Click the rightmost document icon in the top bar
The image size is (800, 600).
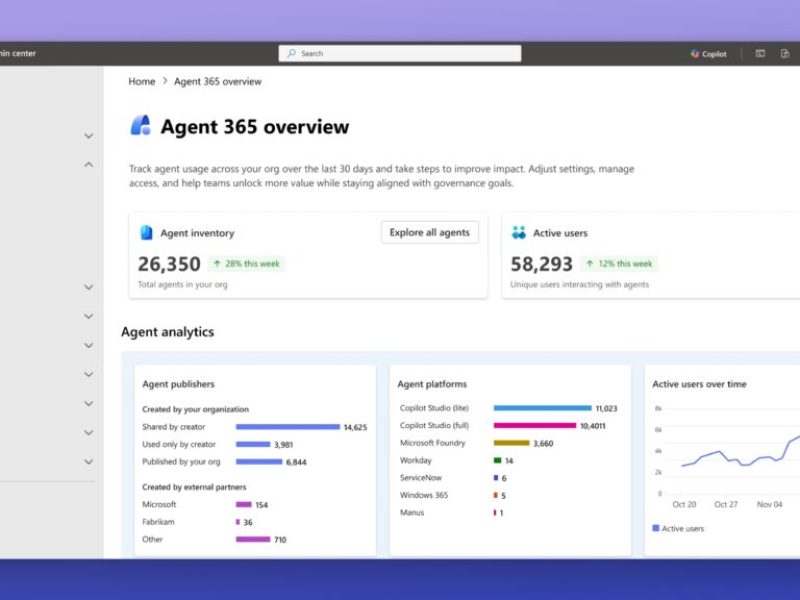[x=787, y=53]
